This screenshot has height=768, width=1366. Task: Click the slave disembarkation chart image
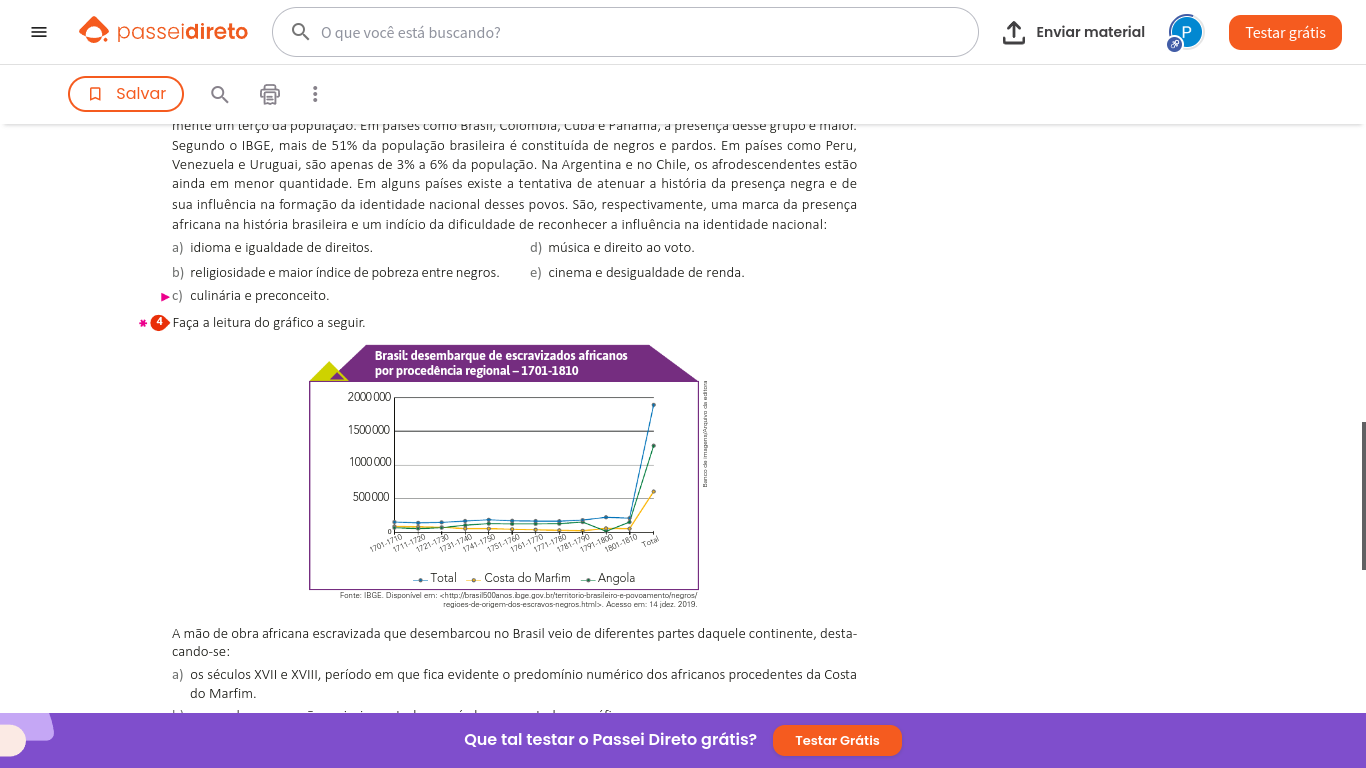504,470
